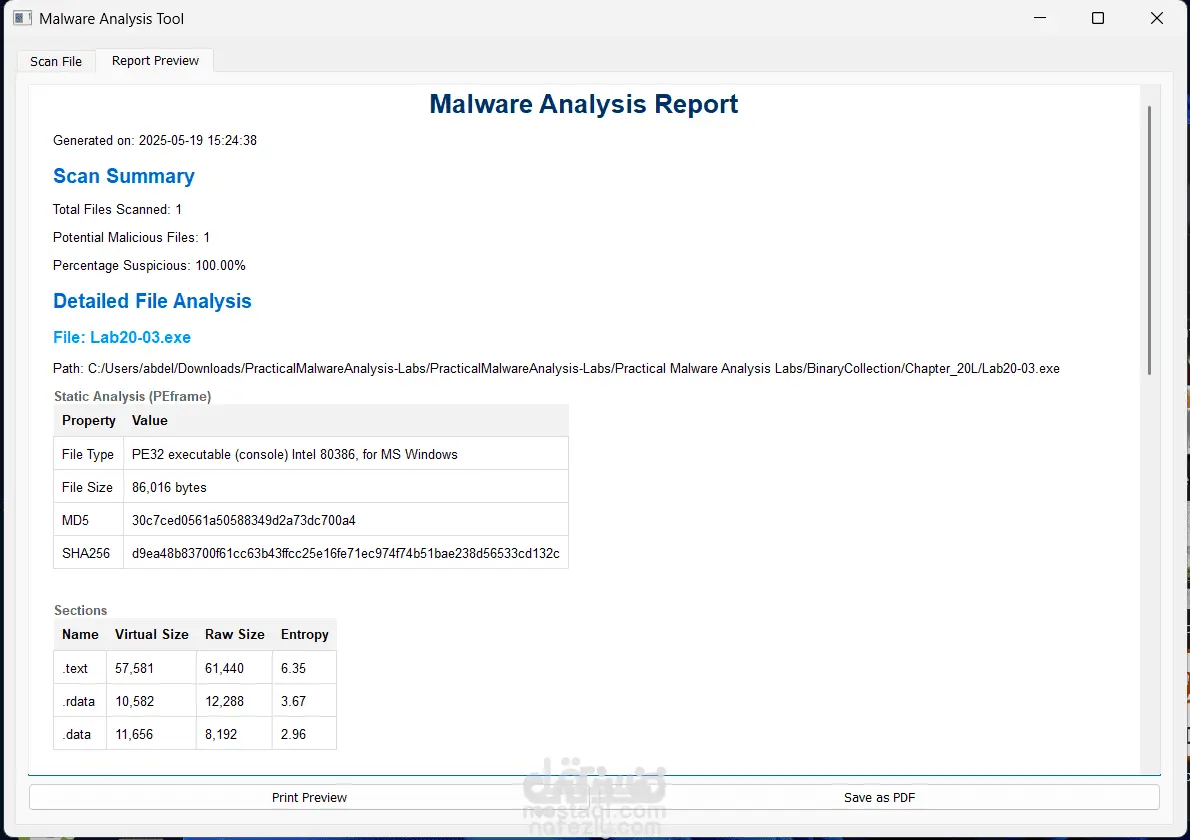Click the Name column header
Screen dimensions: 1190x840
(x=80, y=634)
